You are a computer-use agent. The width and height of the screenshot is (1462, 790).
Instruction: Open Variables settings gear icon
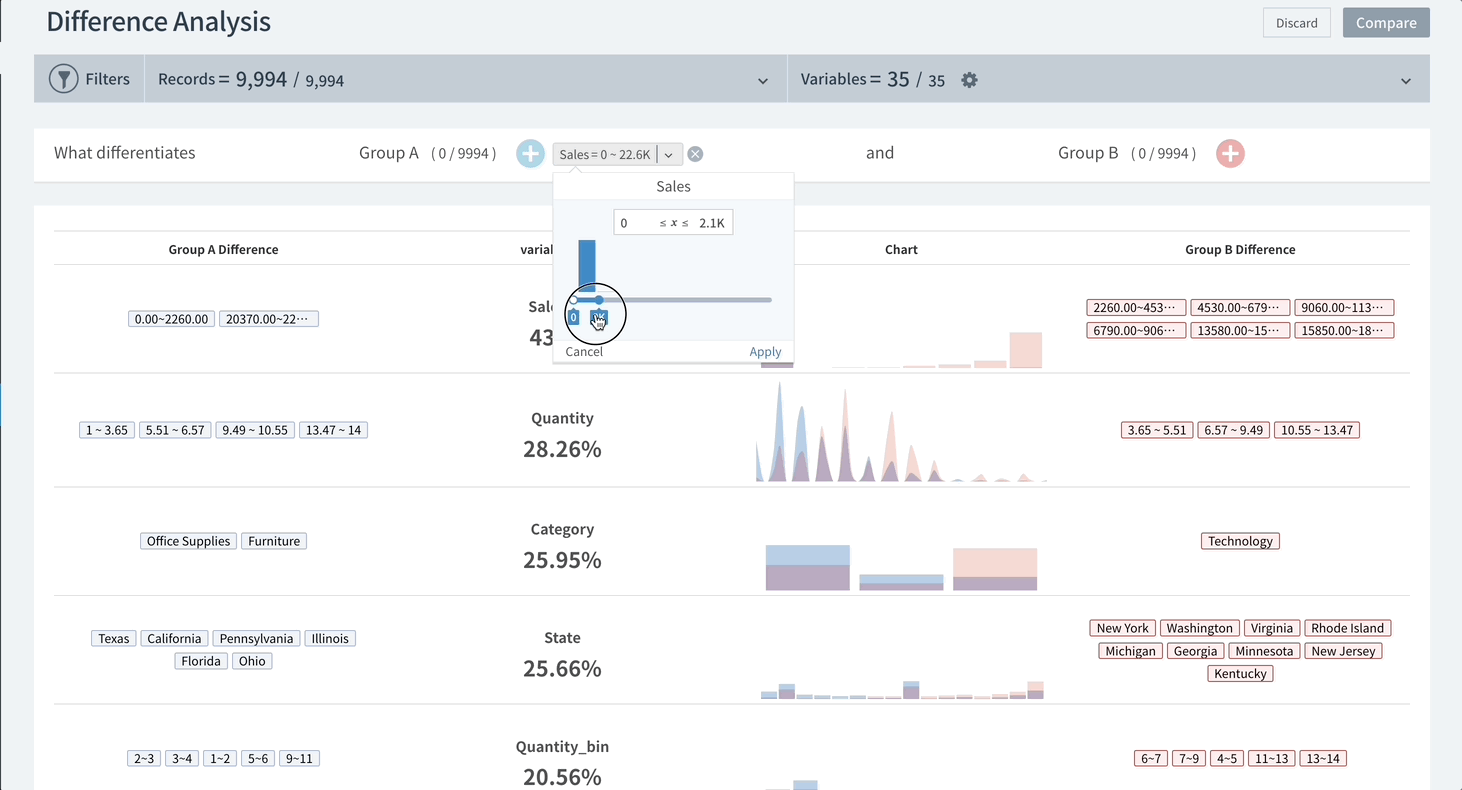point(969,80)
